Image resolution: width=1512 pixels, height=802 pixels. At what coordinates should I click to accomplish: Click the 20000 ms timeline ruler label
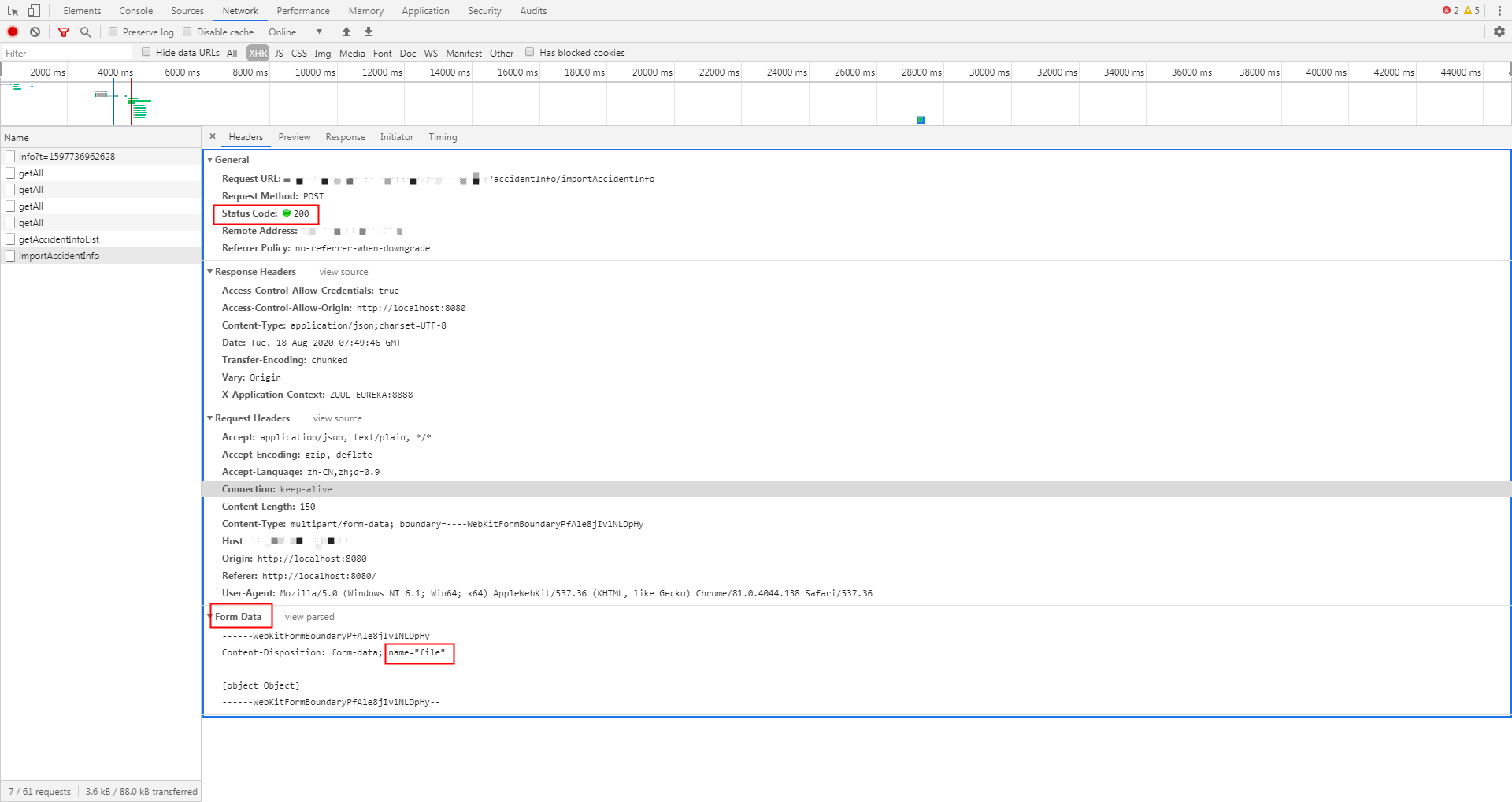(x=652, y=72)
